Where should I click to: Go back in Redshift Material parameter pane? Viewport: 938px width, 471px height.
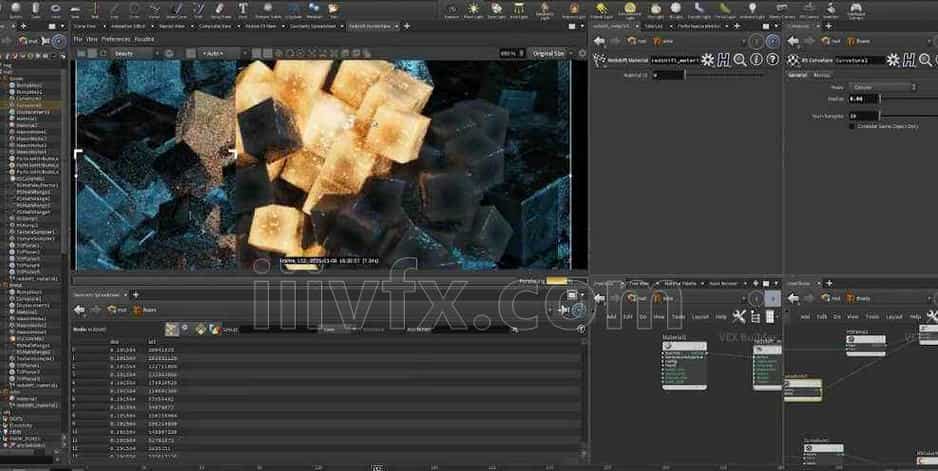(599, 41)
